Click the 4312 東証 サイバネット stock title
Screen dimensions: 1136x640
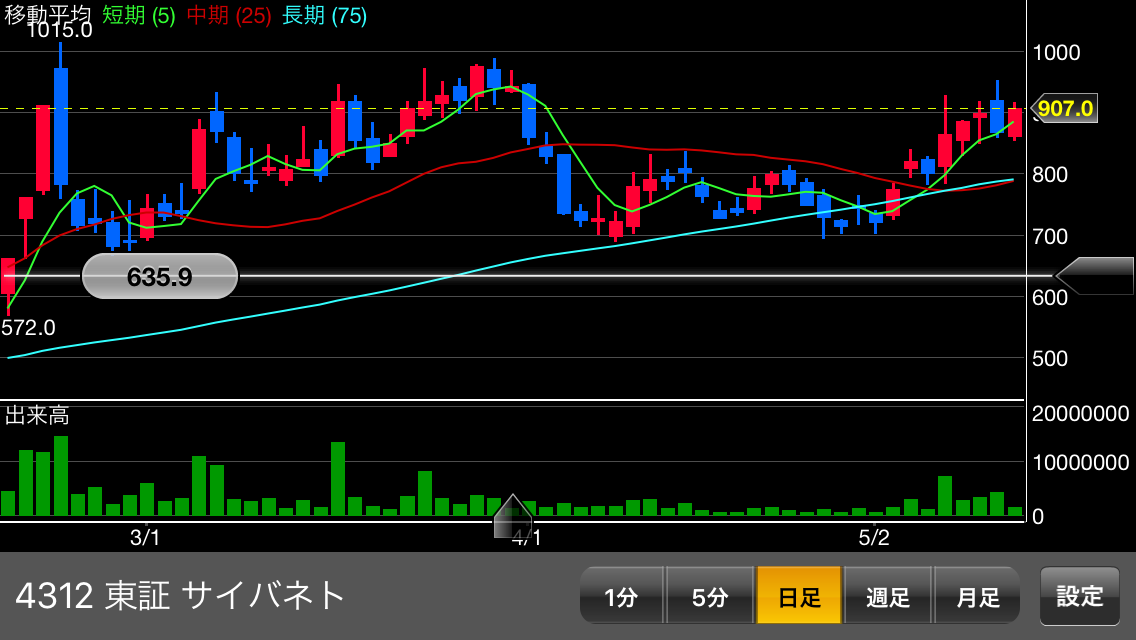click(180, 596)
